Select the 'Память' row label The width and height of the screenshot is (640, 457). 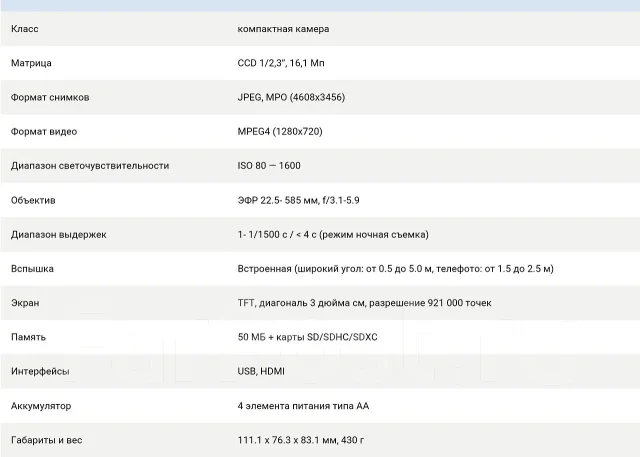pos(28,337)
